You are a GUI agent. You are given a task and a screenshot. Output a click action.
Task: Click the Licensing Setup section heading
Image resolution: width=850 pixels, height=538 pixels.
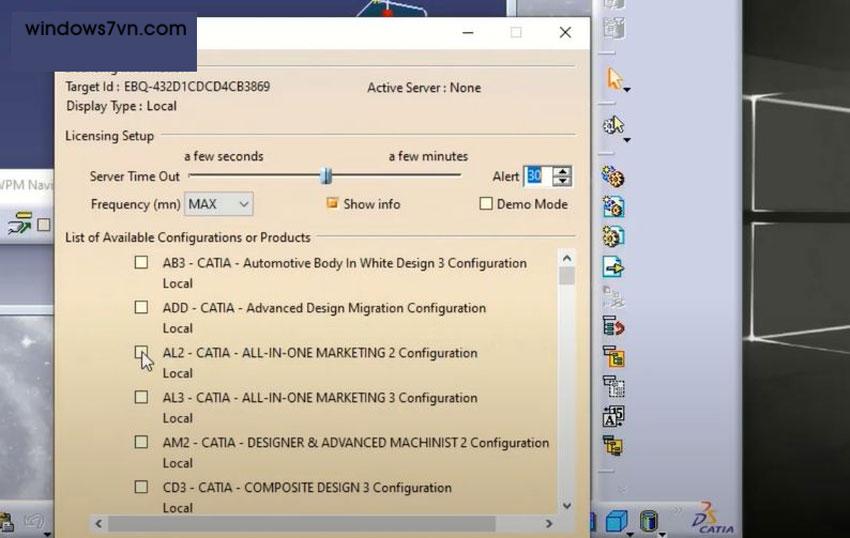110,136
